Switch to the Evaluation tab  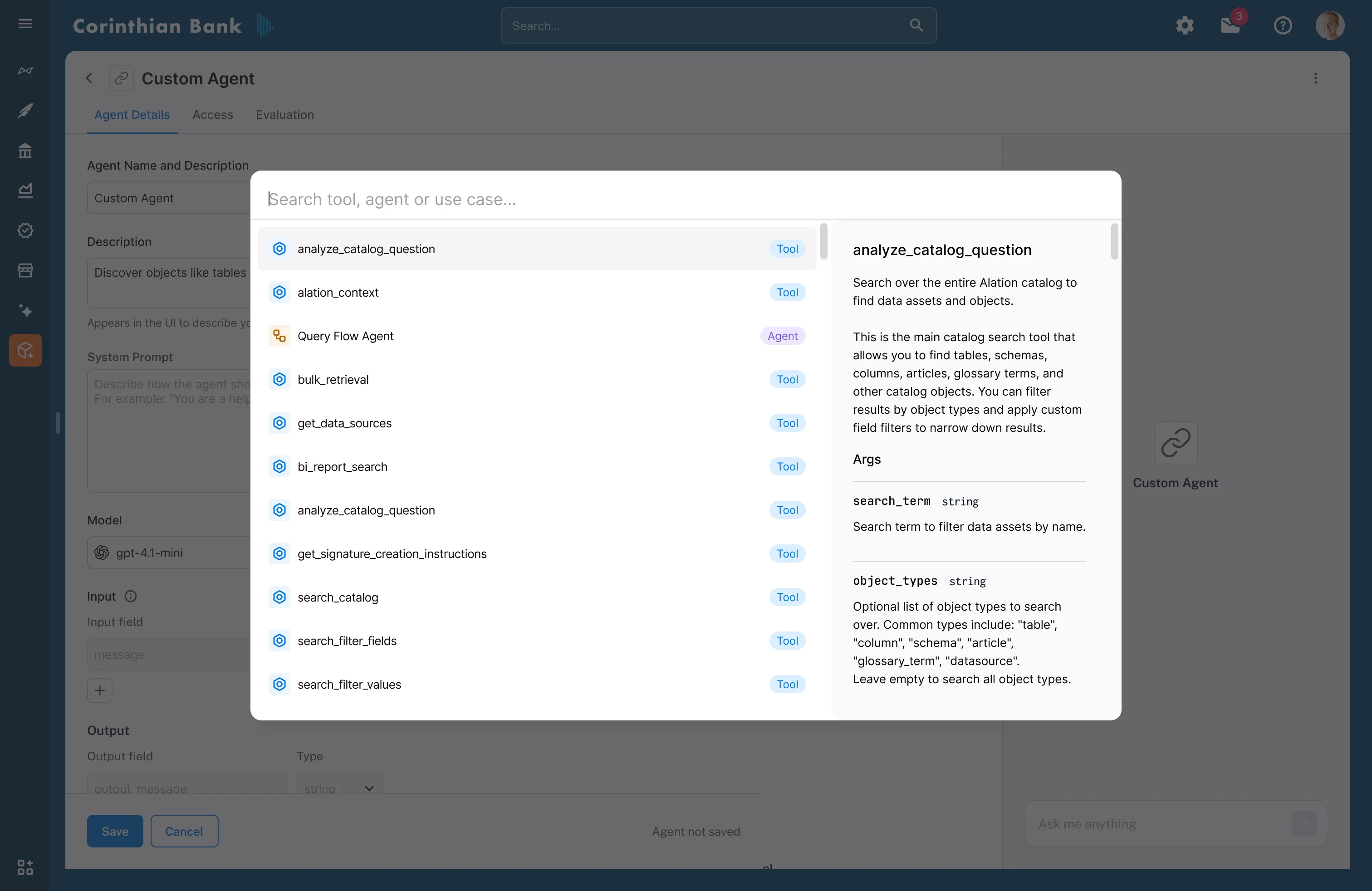point(285,115)
